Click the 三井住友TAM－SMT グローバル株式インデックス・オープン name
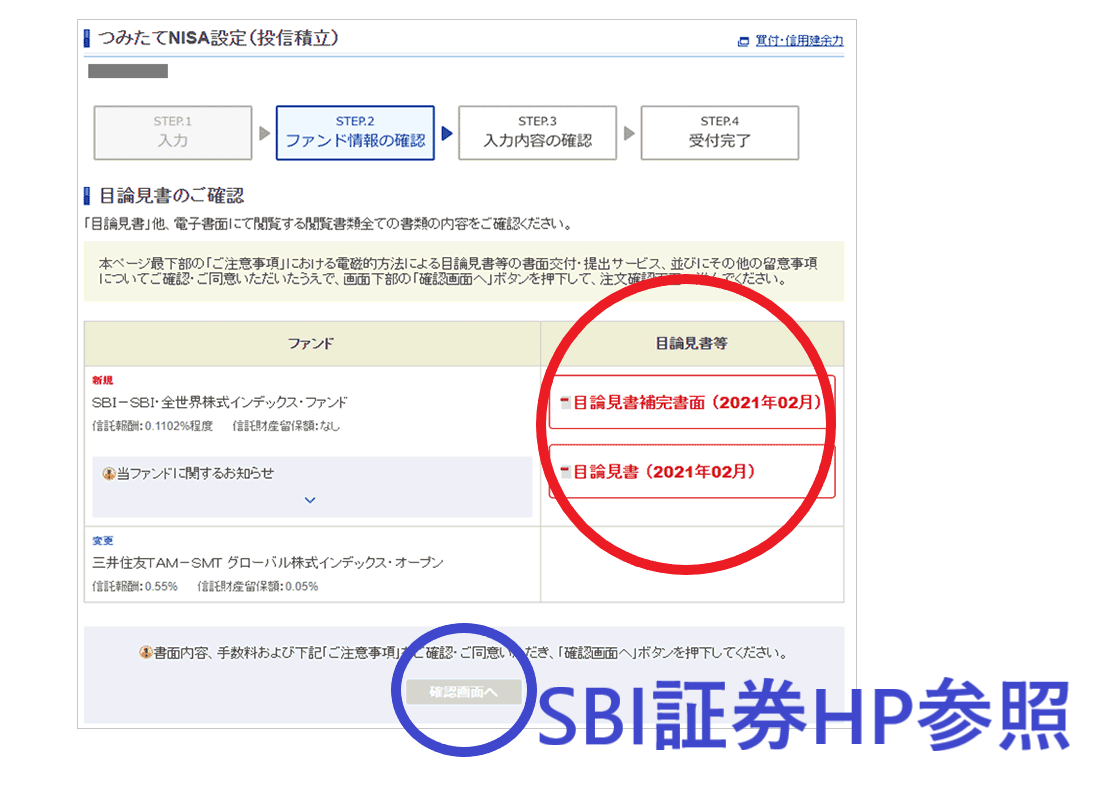Screen dimensions: 1119x786 tap(268, 563)
